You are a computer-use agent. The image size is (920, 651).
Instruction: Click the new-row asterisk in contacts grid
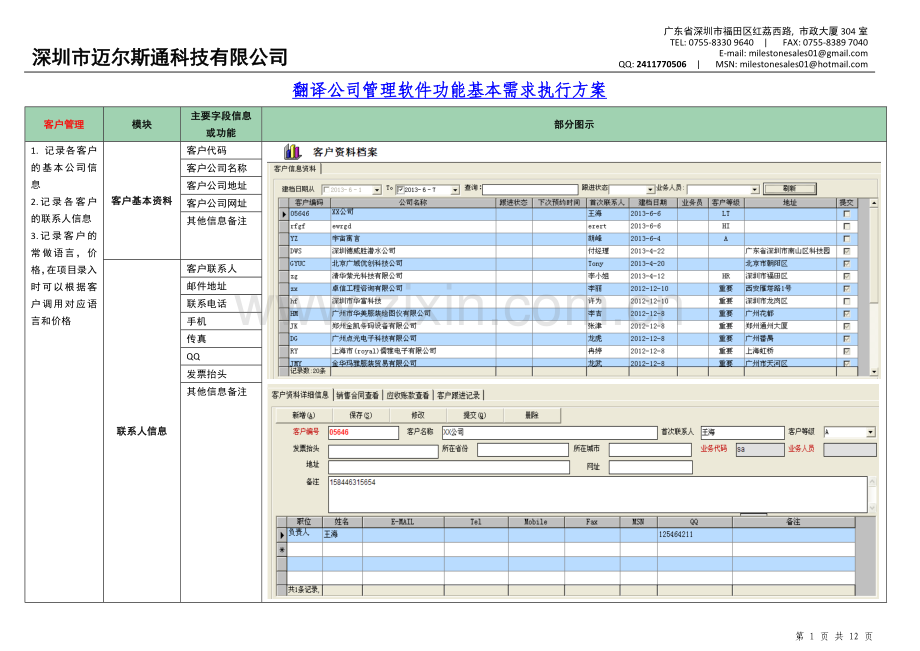pos(282,550)
